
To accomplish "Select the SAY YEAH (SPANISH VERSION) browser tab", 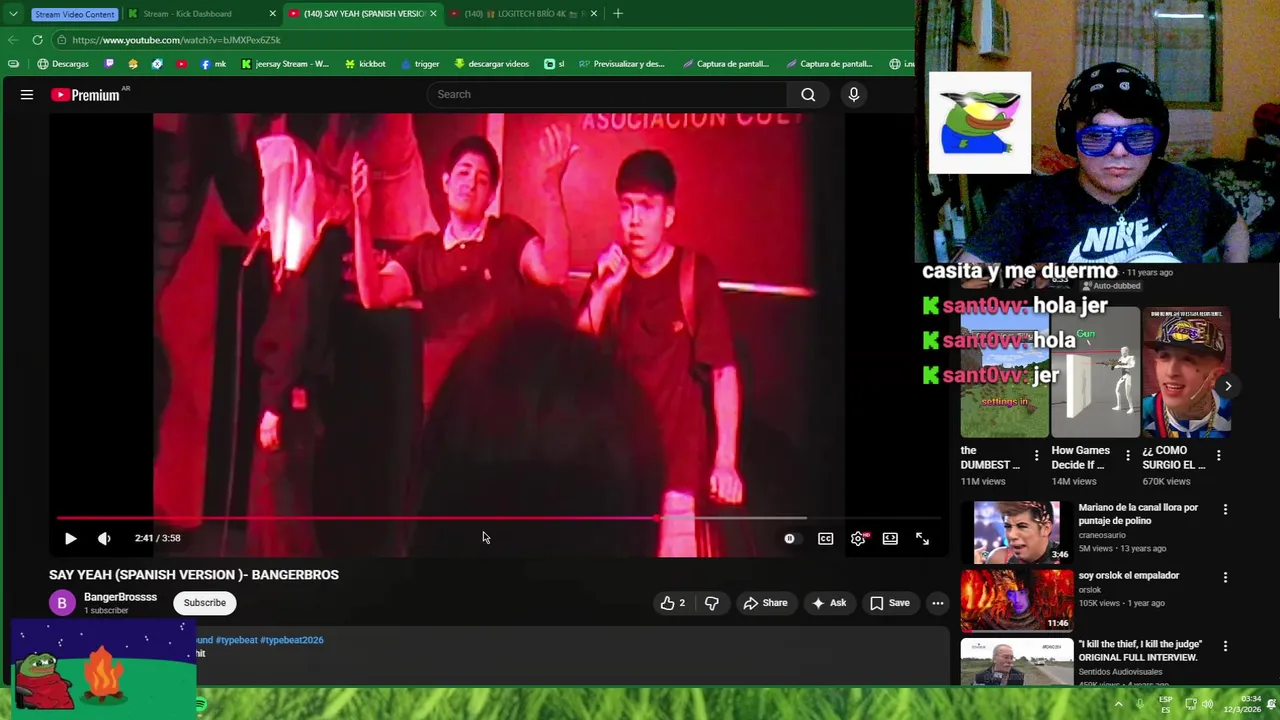I will [365, 14].
